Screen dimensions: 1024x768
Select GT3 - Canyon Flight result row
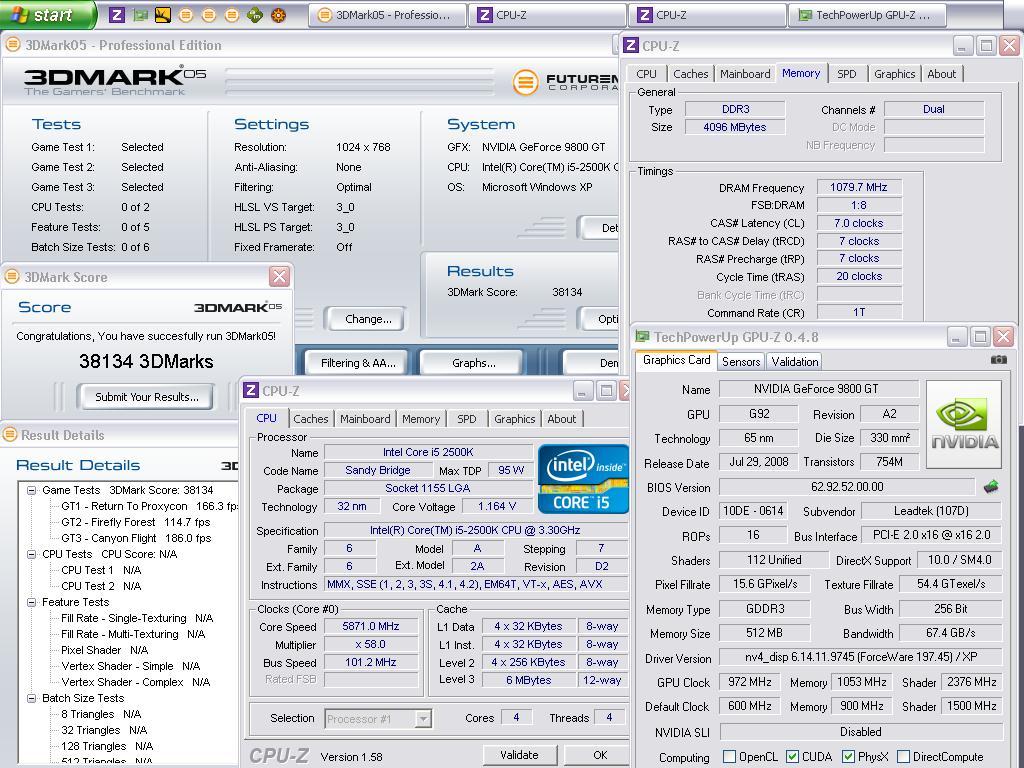tap(136, 538)
